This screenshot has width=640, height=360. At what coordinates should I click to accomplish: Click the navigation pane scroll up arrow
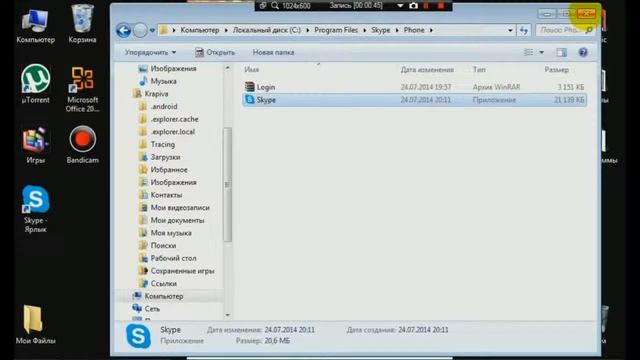pos(227,68)
